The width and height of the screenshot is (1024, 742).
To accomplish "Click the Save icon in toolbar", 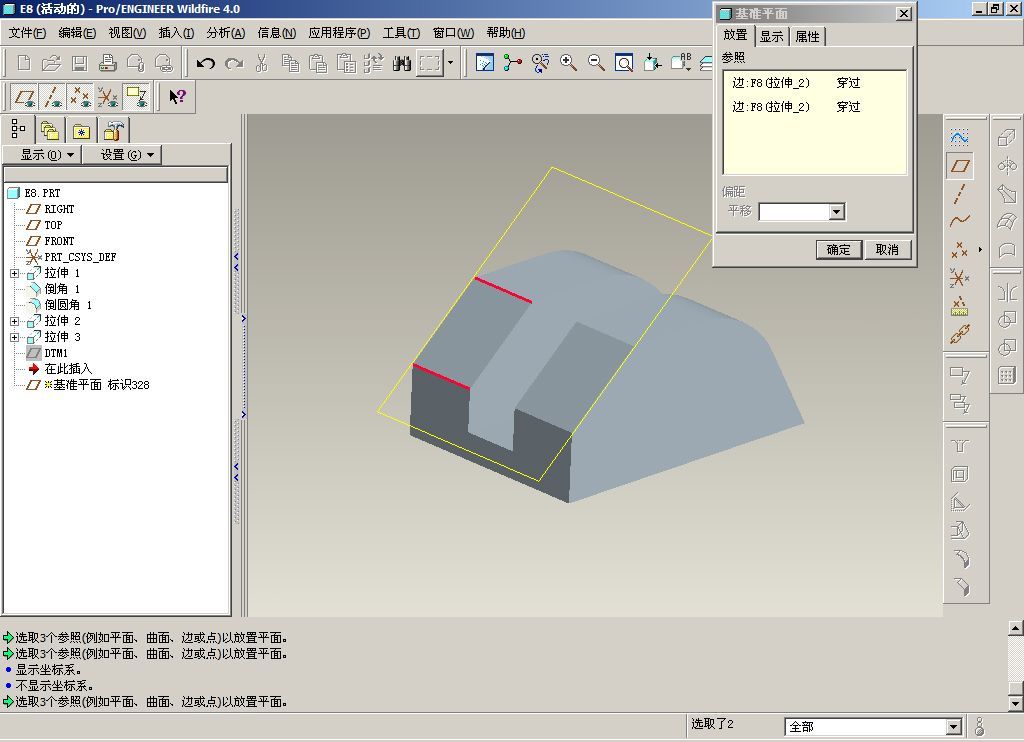I will click(x=79, y=63).
